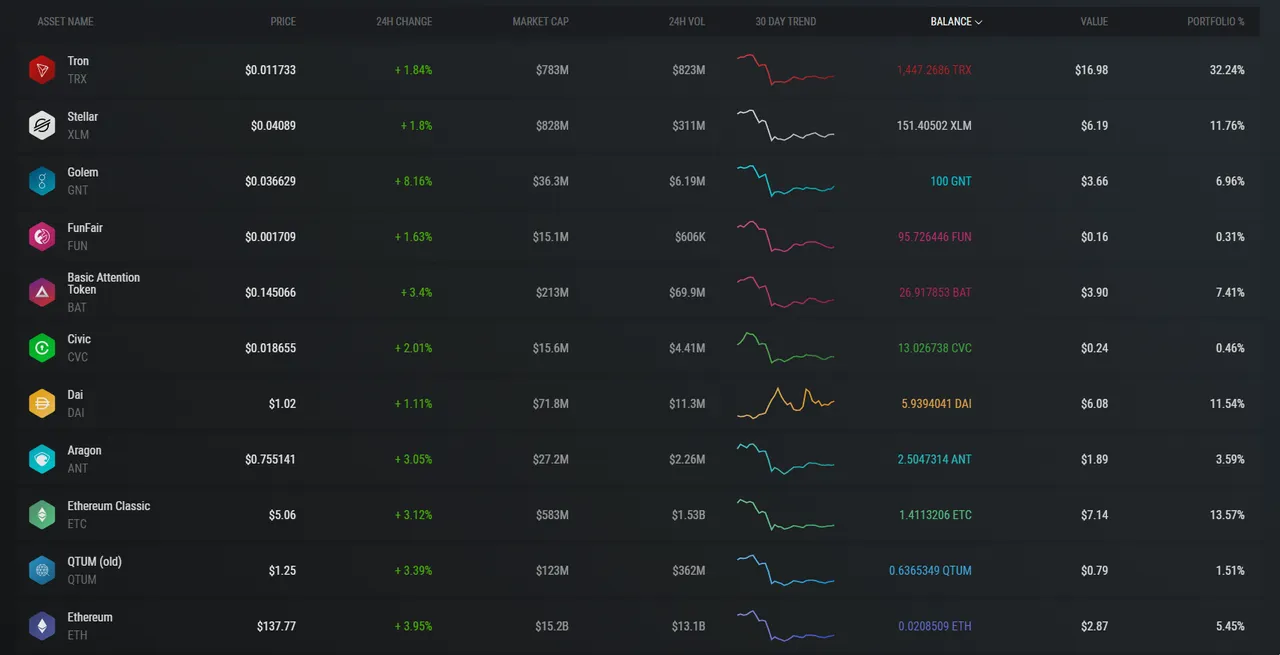
Task: Click the Stellar XLM coin icon
Action: click(41, 126)
